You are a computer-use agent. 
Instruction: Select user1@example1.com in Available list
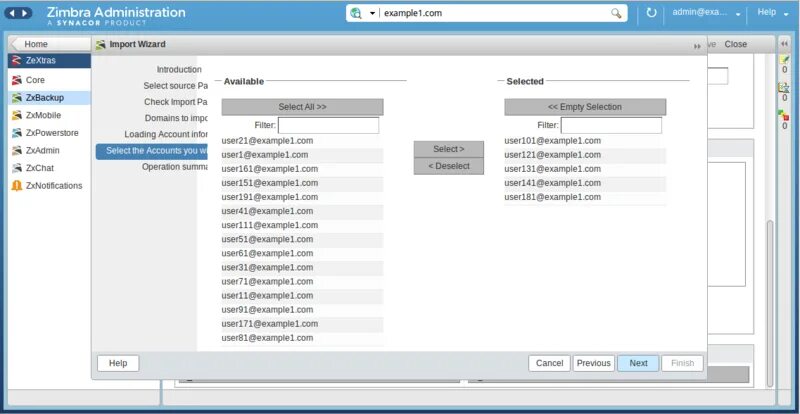coord(303,155)
